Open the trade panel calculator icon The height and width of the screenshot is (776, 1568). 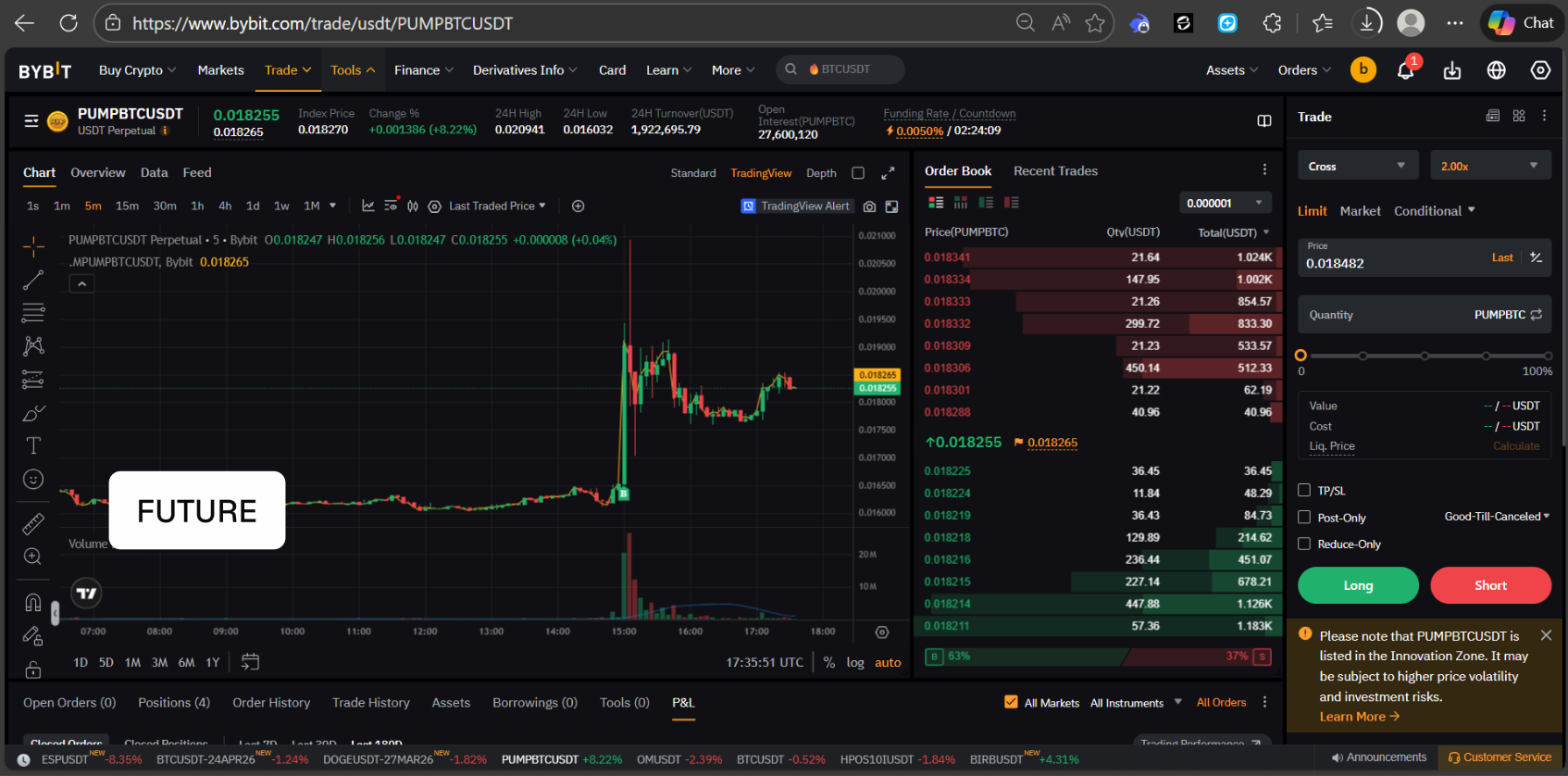[1492, 116]
